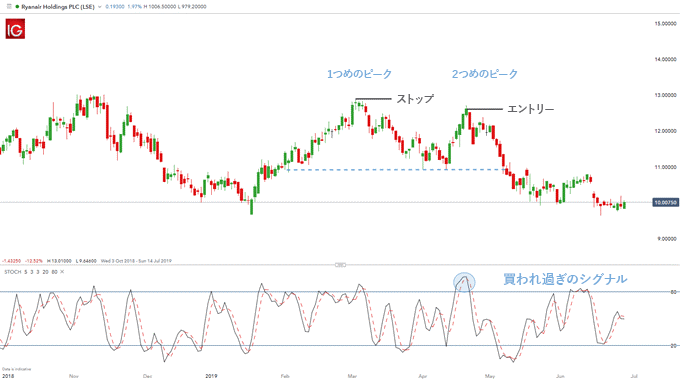Click the red IG logo

click(15, 29)
